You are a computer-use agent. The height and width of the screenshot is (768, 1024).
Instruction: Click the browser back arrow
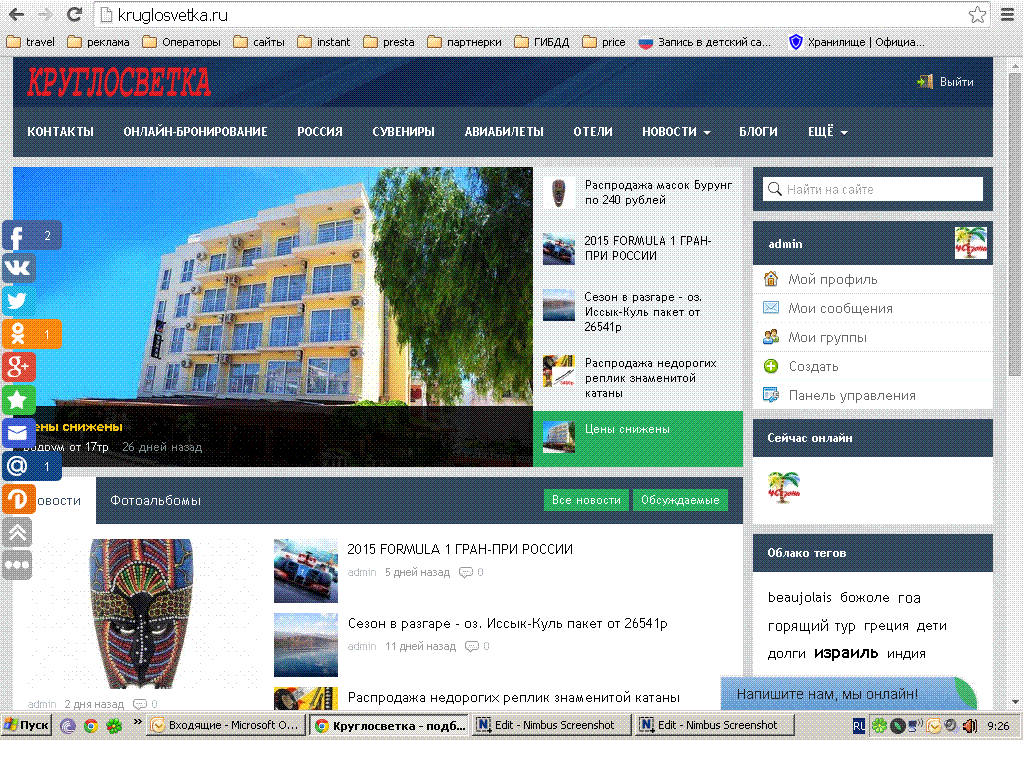pyautogui.click(x=16, y=14)
